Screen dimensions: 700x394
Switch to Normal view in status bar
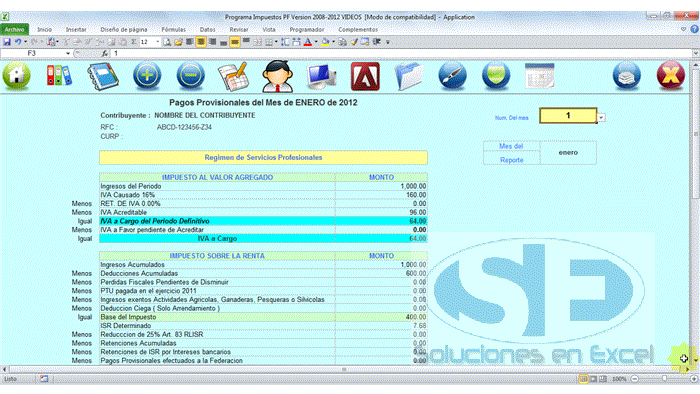tap(583, 379)
